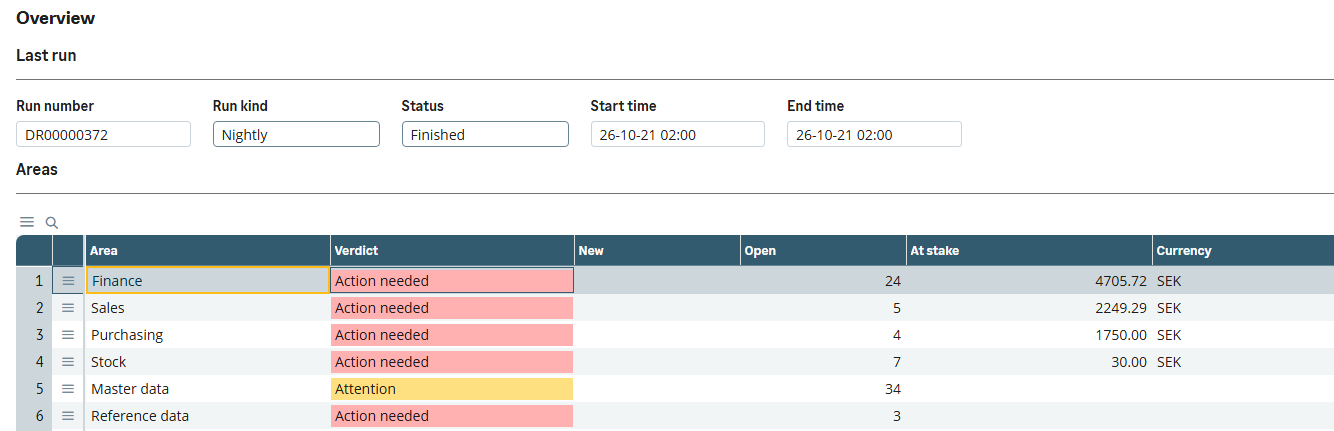Select the Finance area cell
This screenshot has height=431, width=1334.
[208, 281]
